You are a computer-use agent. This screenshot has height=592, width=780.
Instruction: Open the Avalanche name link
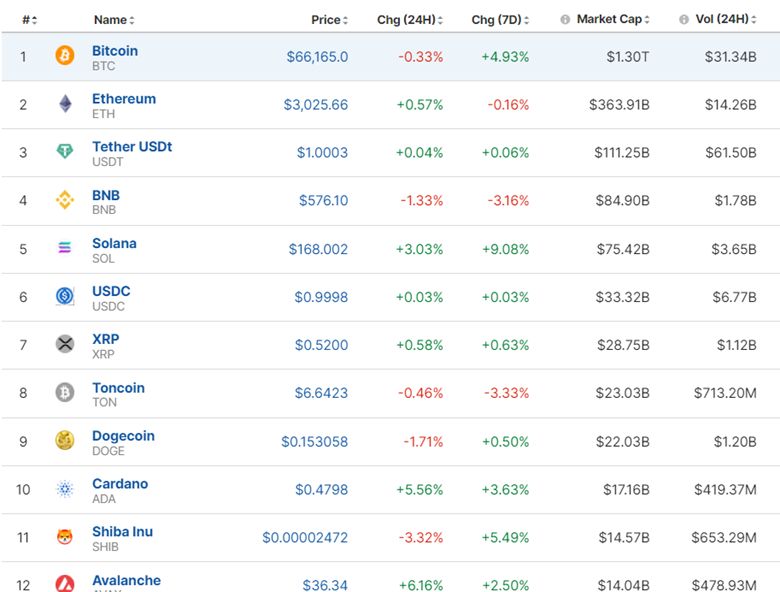coord(126,580)
